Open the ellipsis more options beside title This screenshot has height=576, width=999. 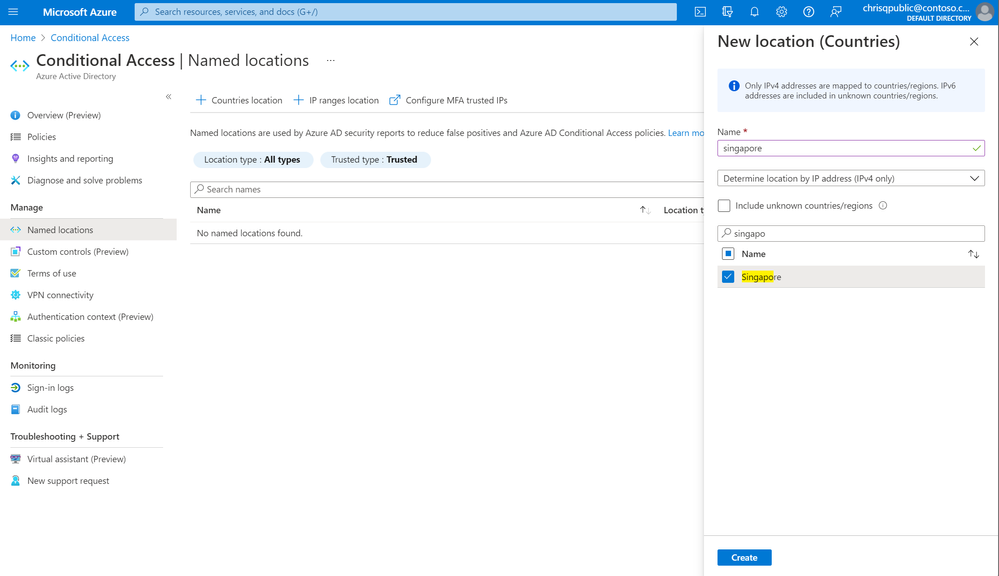point(331,61)
